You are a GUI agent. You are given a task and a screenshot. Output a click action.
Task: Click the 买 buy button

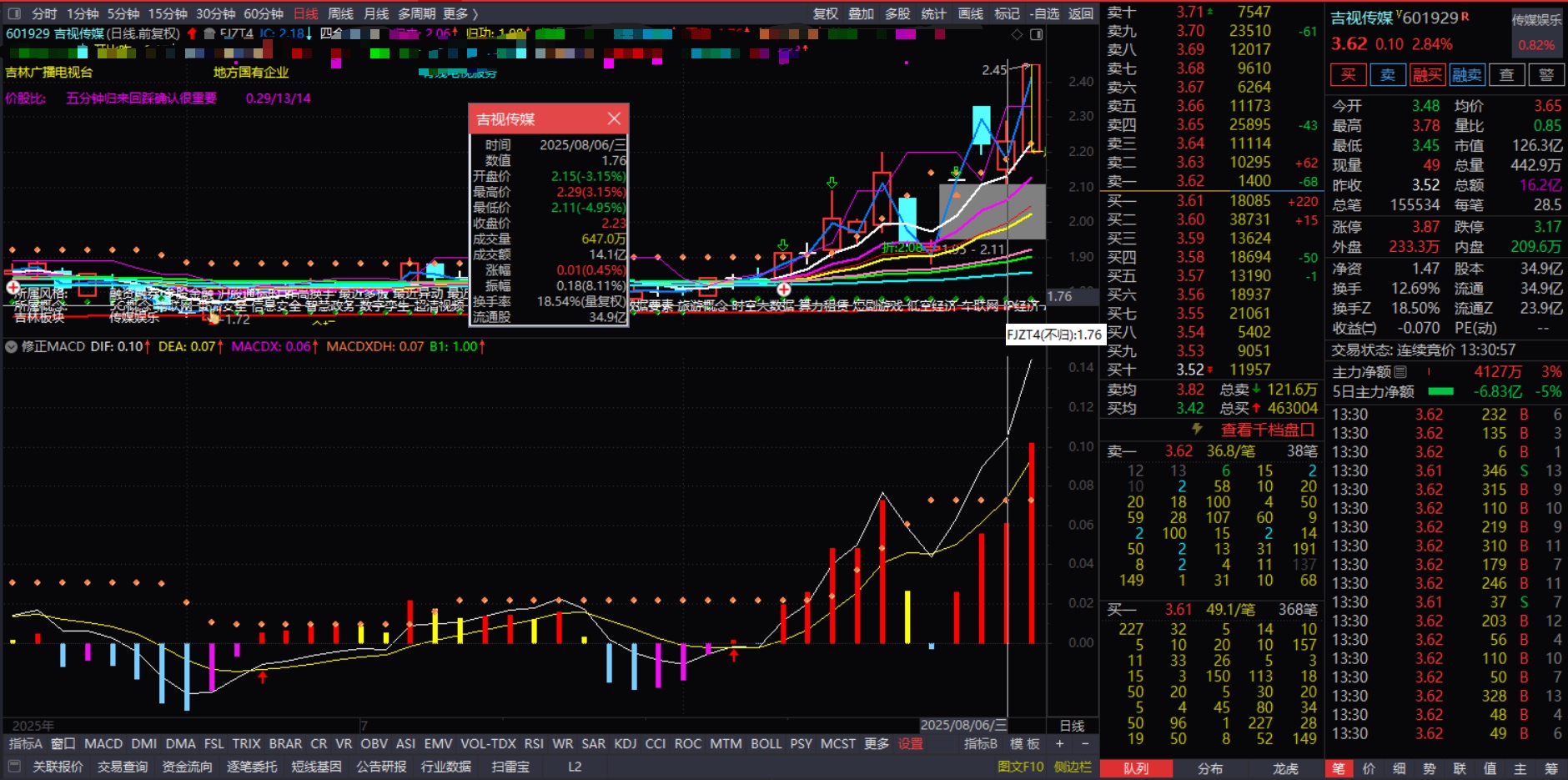(1348, 75)
